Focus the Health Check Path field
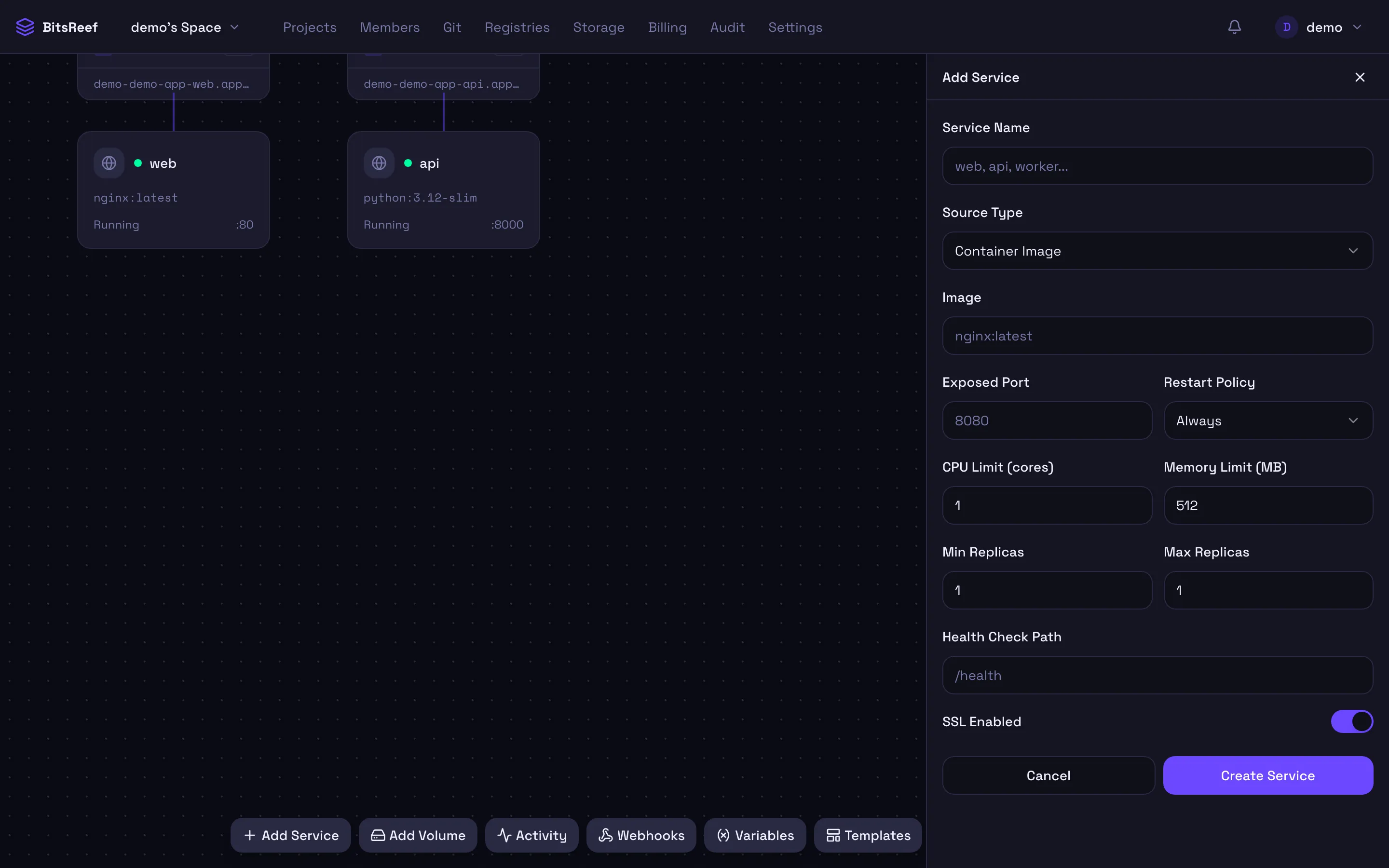This screenshot has height=868, width=1389. 1157,675
